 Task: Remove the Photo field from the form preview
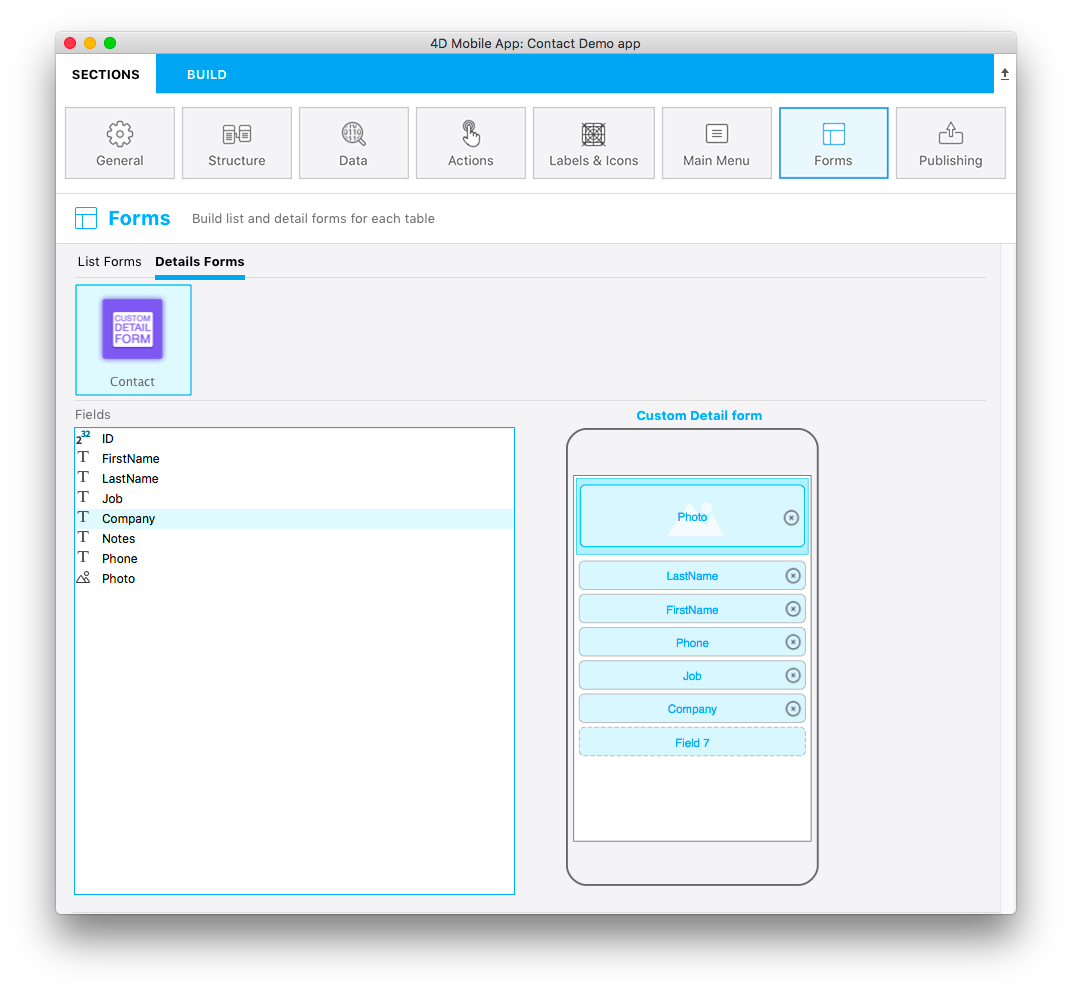[791, 518]
